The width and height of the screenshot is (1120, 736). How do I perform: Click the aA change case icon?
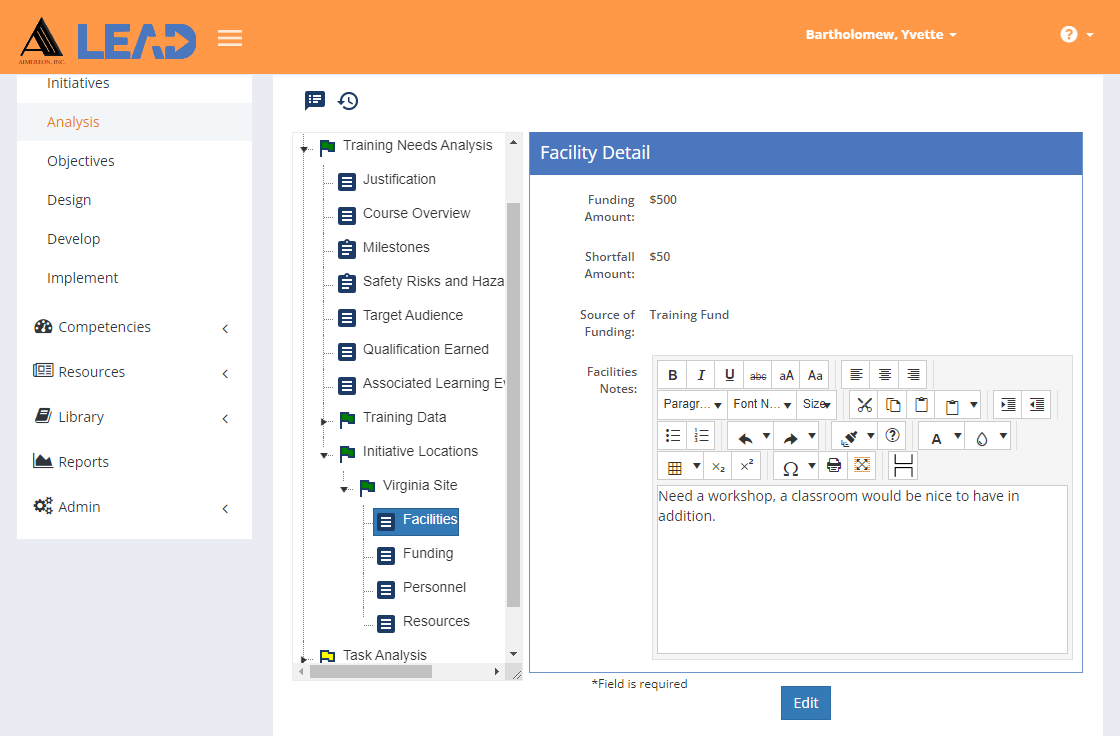[786, 375]
